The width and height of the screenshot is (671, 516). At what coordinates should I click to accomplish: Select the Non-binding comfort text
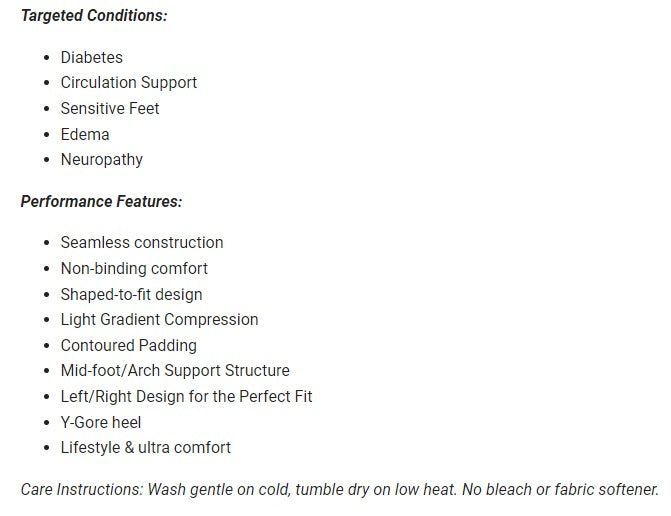click(134, 269)
